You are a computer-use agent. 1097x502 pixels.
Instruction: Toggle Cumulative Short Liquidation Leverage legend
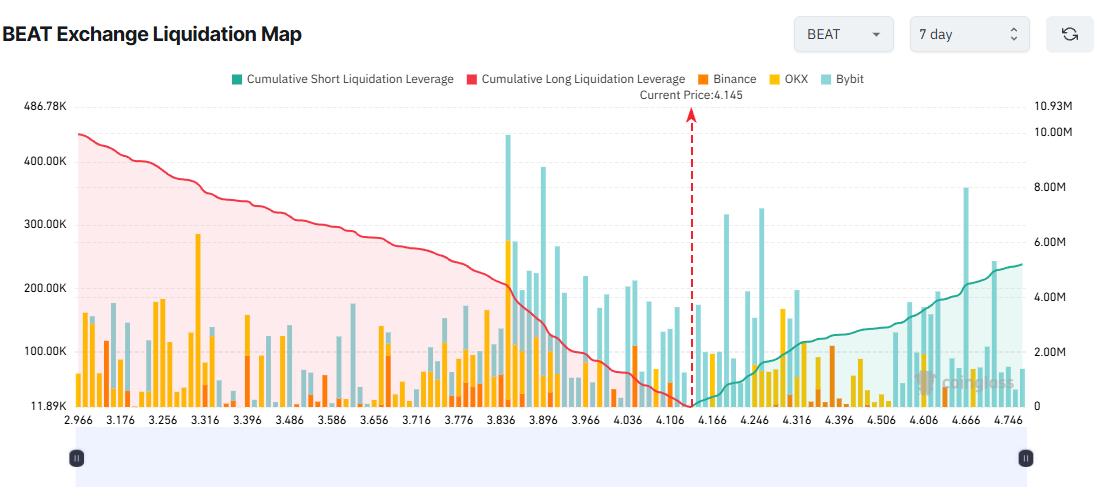pos(349,79)
